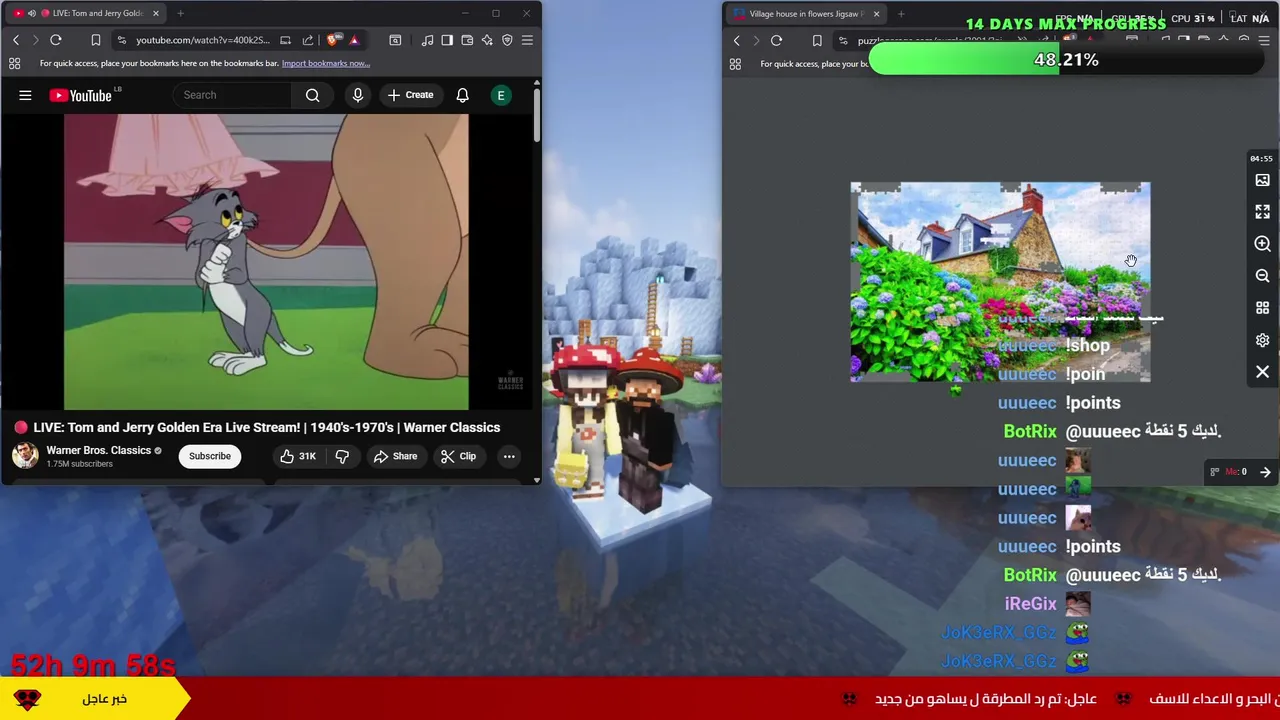Open Leo AI sparkle icon

(x=487, y=40)
